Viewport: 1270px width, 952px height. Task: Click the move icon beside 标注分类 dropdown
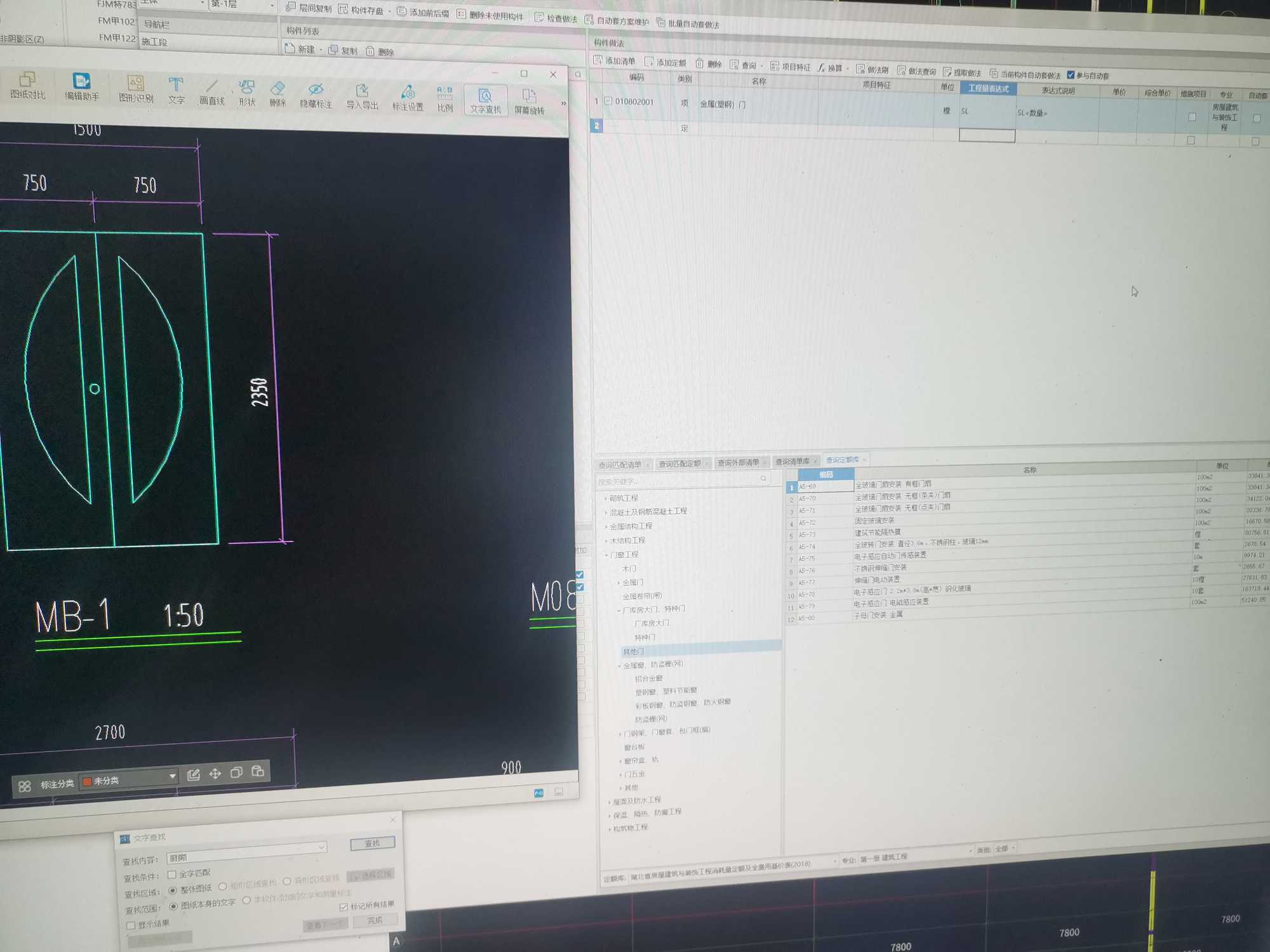[x=215, y=774]
